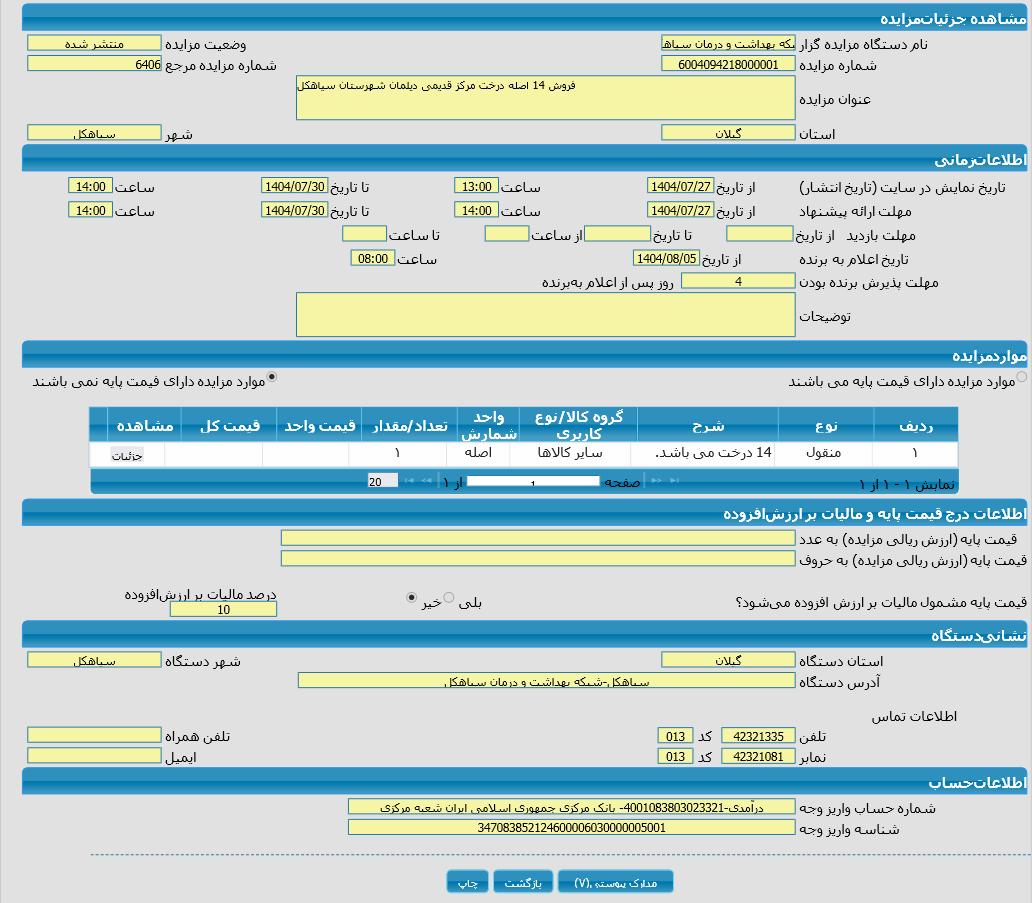
Task: Click the 'عنوان مزایده' auction title text area
Action: point(545,98)
